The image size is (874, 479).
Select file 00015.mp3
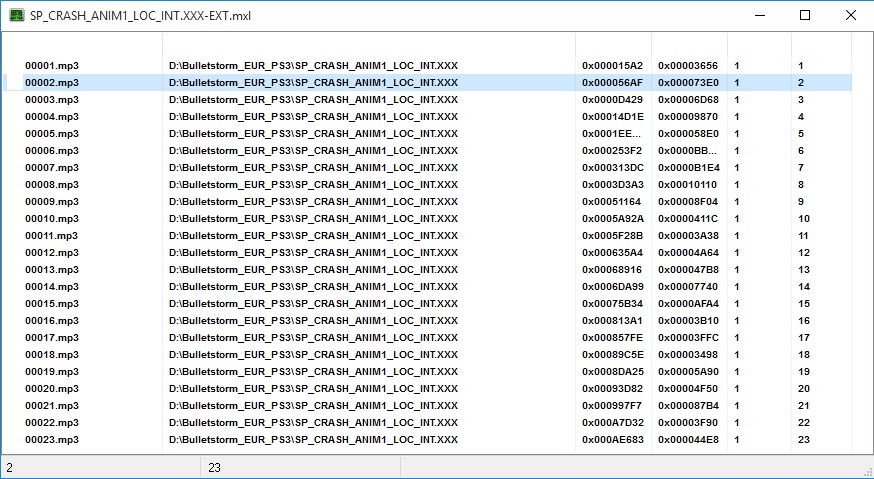(x=52, y=304)
